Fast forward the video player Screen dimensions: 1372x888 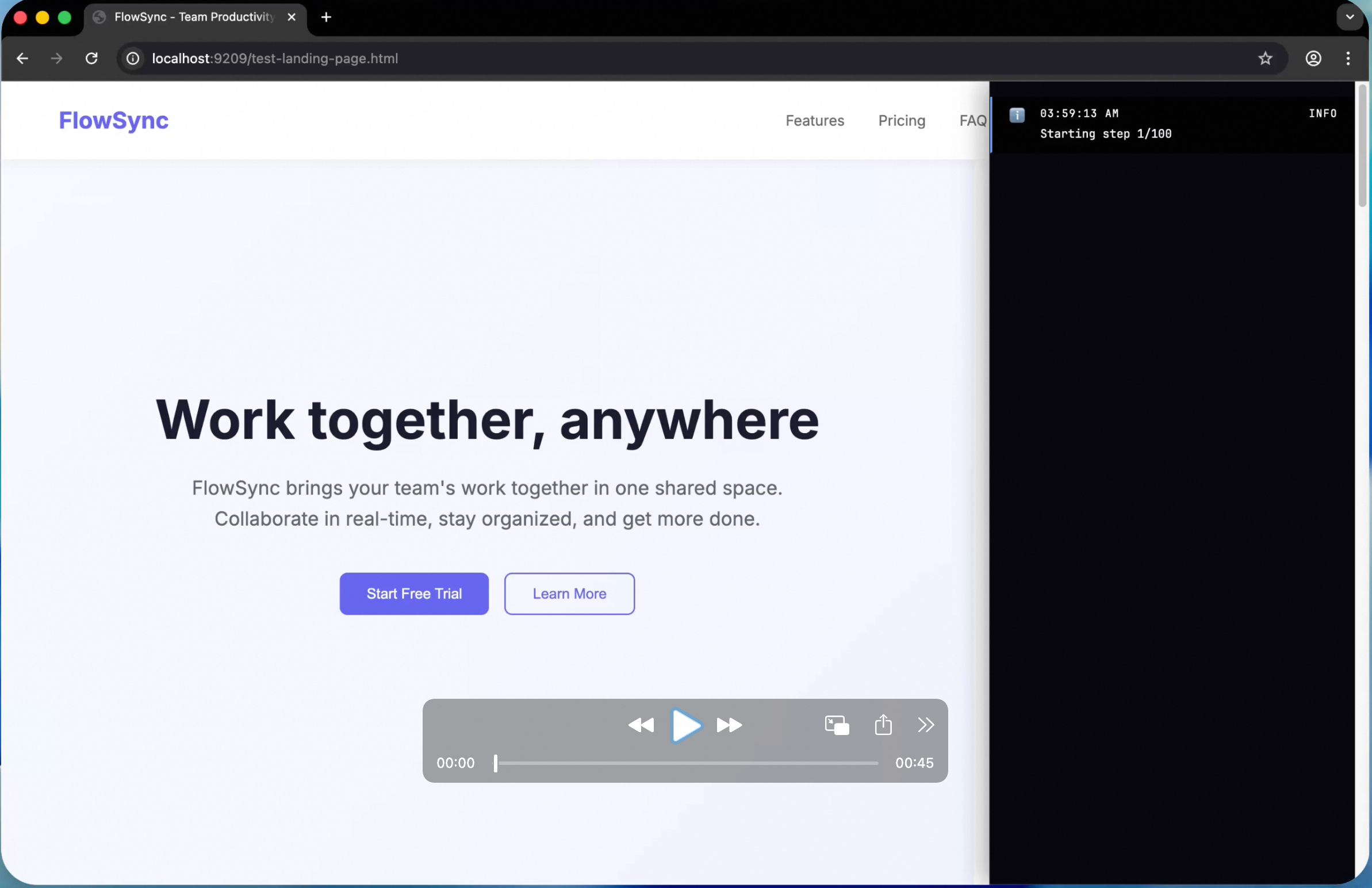(x=729, y=725)
